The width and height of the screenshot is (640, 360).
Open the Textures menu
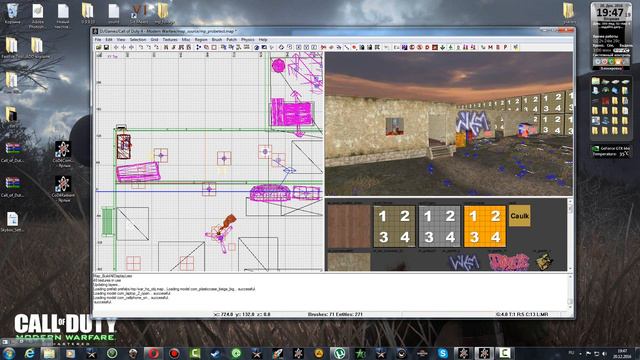coord(170,40)
